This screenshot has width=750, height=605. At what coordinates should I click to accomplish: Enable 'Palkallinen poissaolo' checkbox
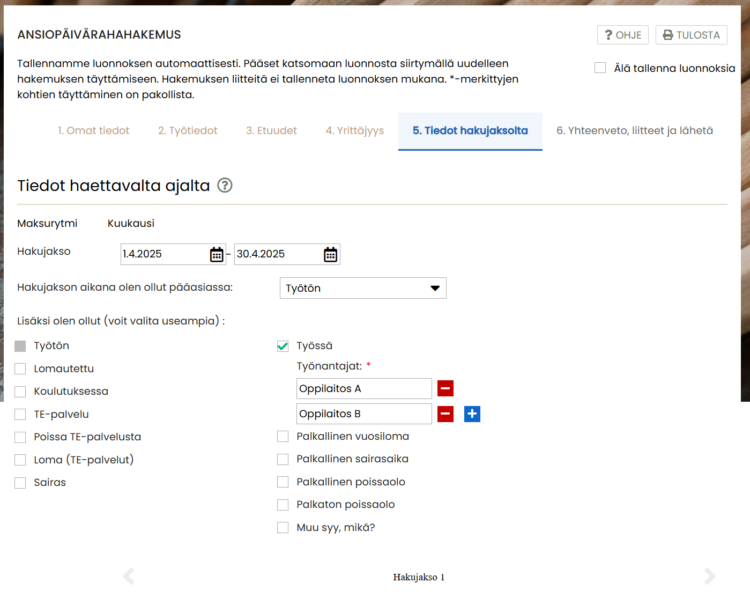coord(283,482)
